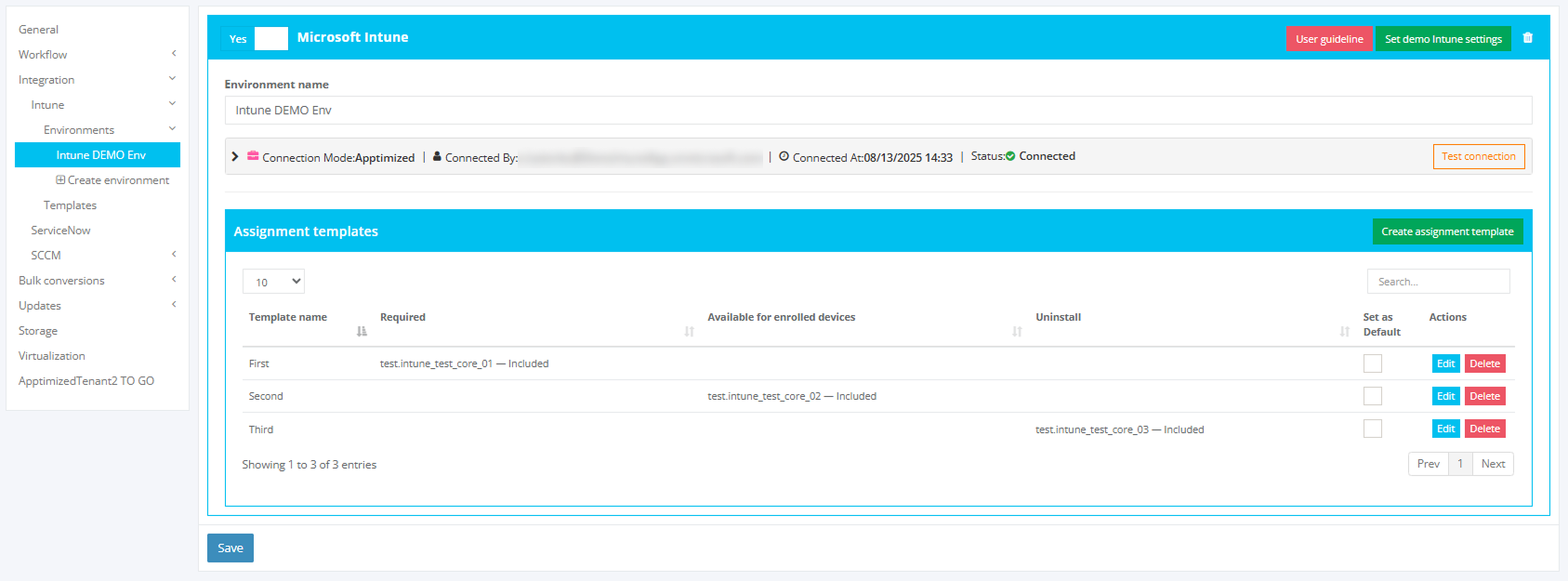Viewport: 1568px width, 581px height.
Task: Save the environment settings
Action: click(x=231, y=548)
